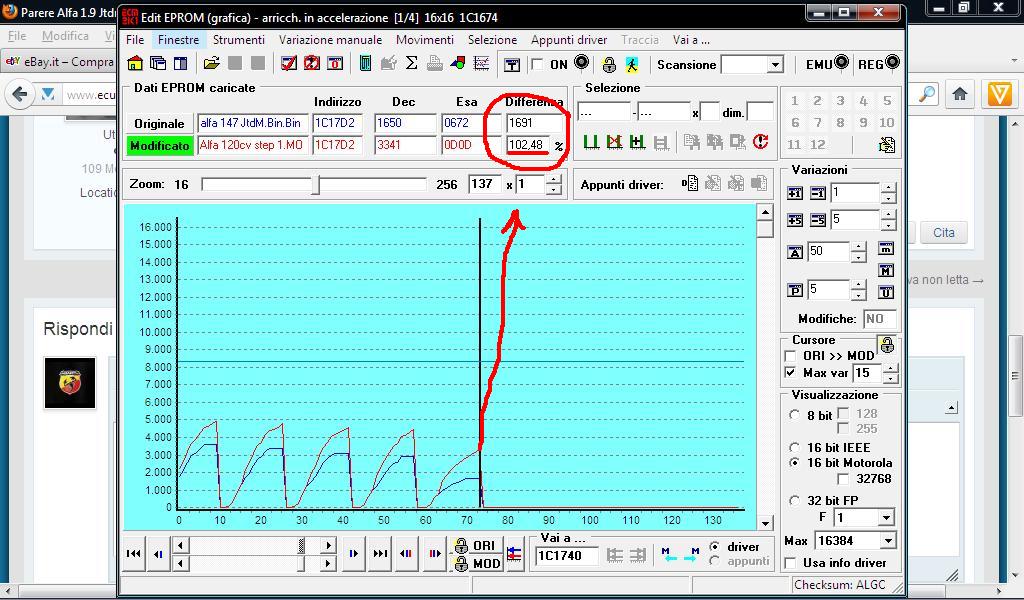The height and width of the screenshot is (600, 1024).
Task: Jump to last map with fast-forward button
Action: click(380, 553)
